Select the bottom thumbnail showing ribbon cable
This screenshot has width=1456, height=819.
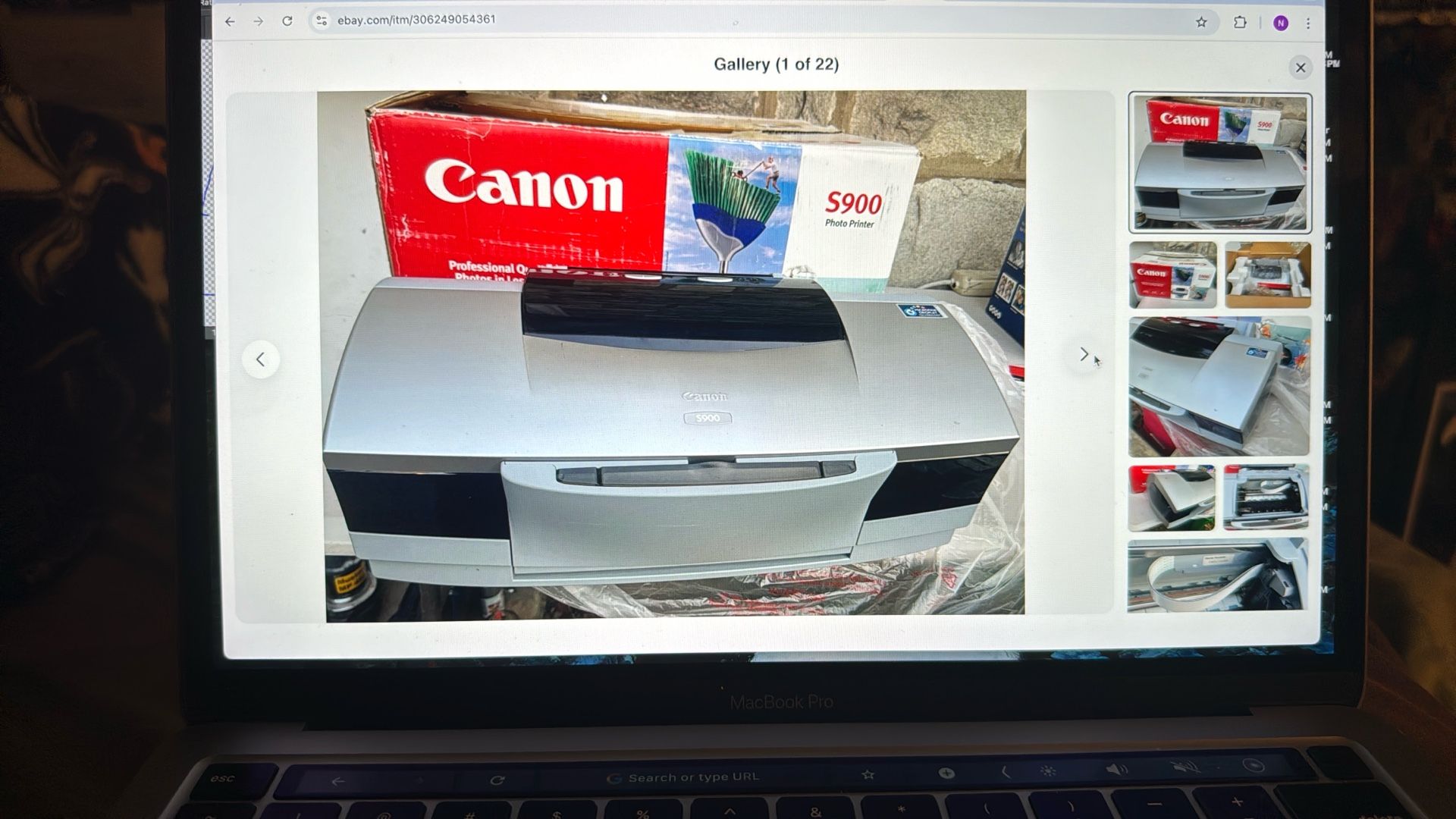coord(1218,575)
